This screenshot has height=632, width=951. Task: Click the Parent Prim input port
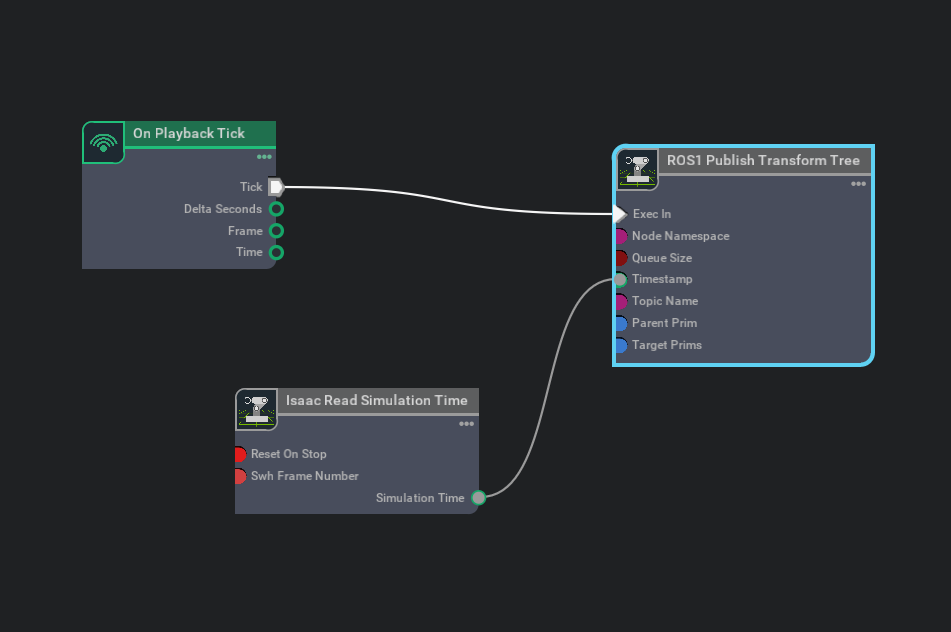(x=620, y=323)
